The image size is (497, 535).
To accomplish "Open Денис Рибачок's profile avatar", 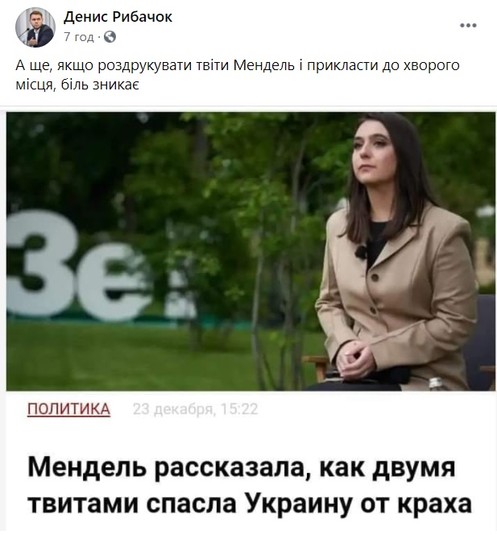I will coord(35,27).
